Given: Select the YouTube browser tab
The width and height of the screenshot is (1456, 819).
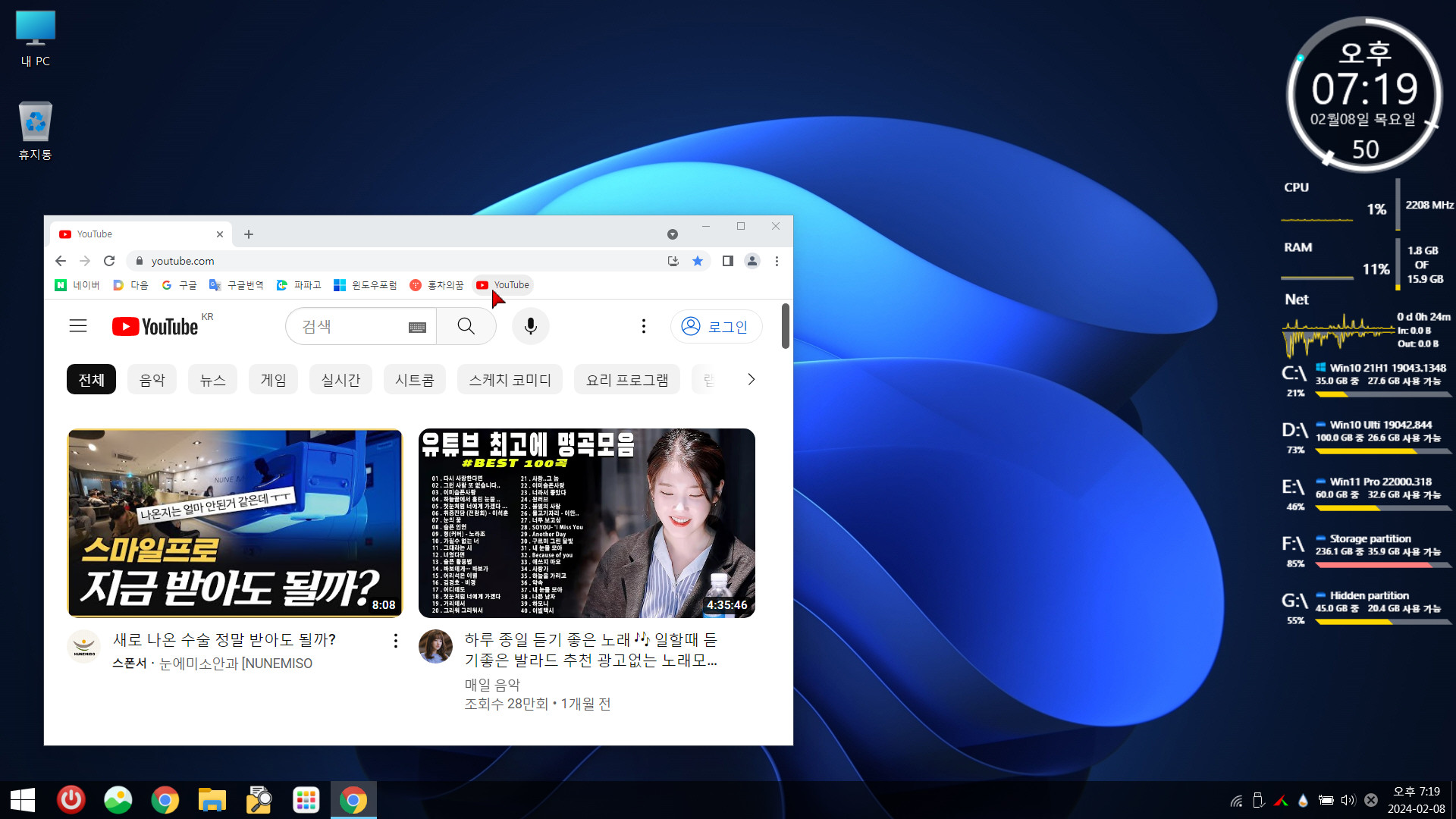Looking at the screenshot, I should (x=140, y=234).
